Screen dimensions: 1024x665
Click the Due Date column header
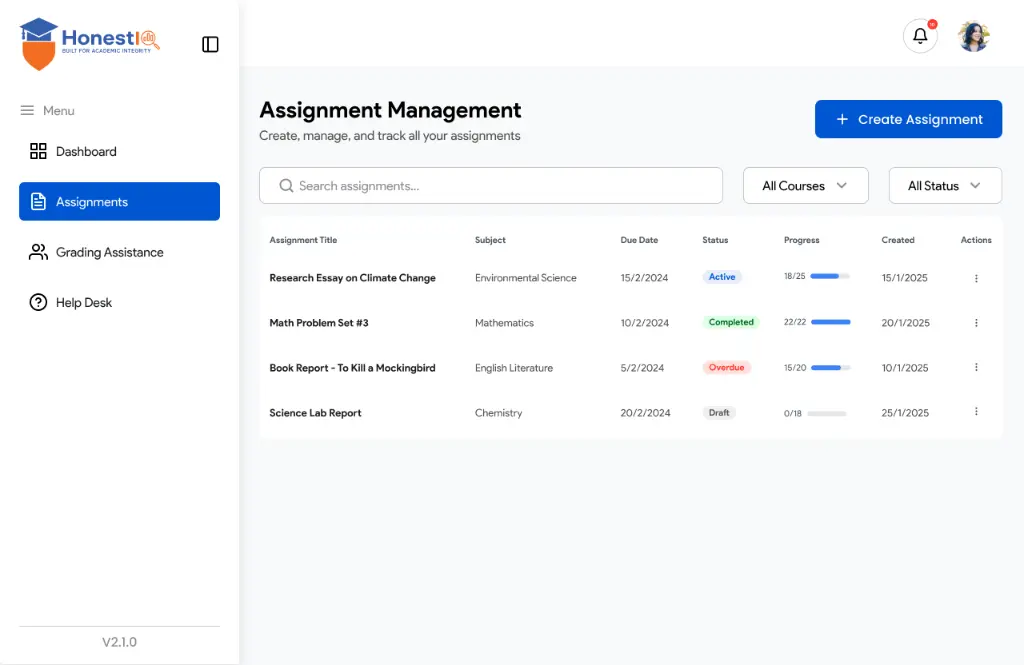coord(639,240)
